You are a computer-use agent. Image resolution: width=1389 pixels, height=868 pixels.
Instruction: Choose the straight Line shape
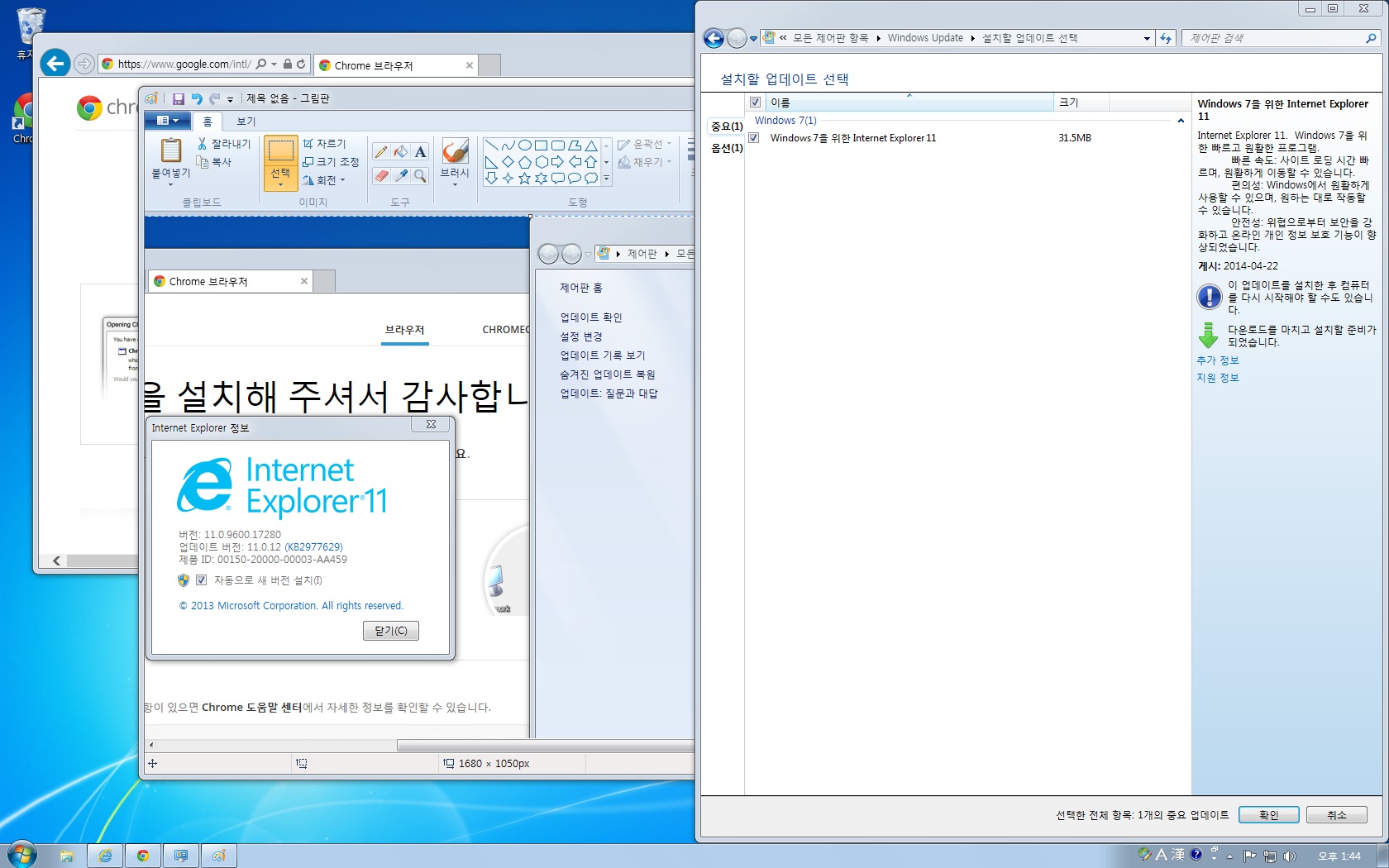[x=492, y=145]
